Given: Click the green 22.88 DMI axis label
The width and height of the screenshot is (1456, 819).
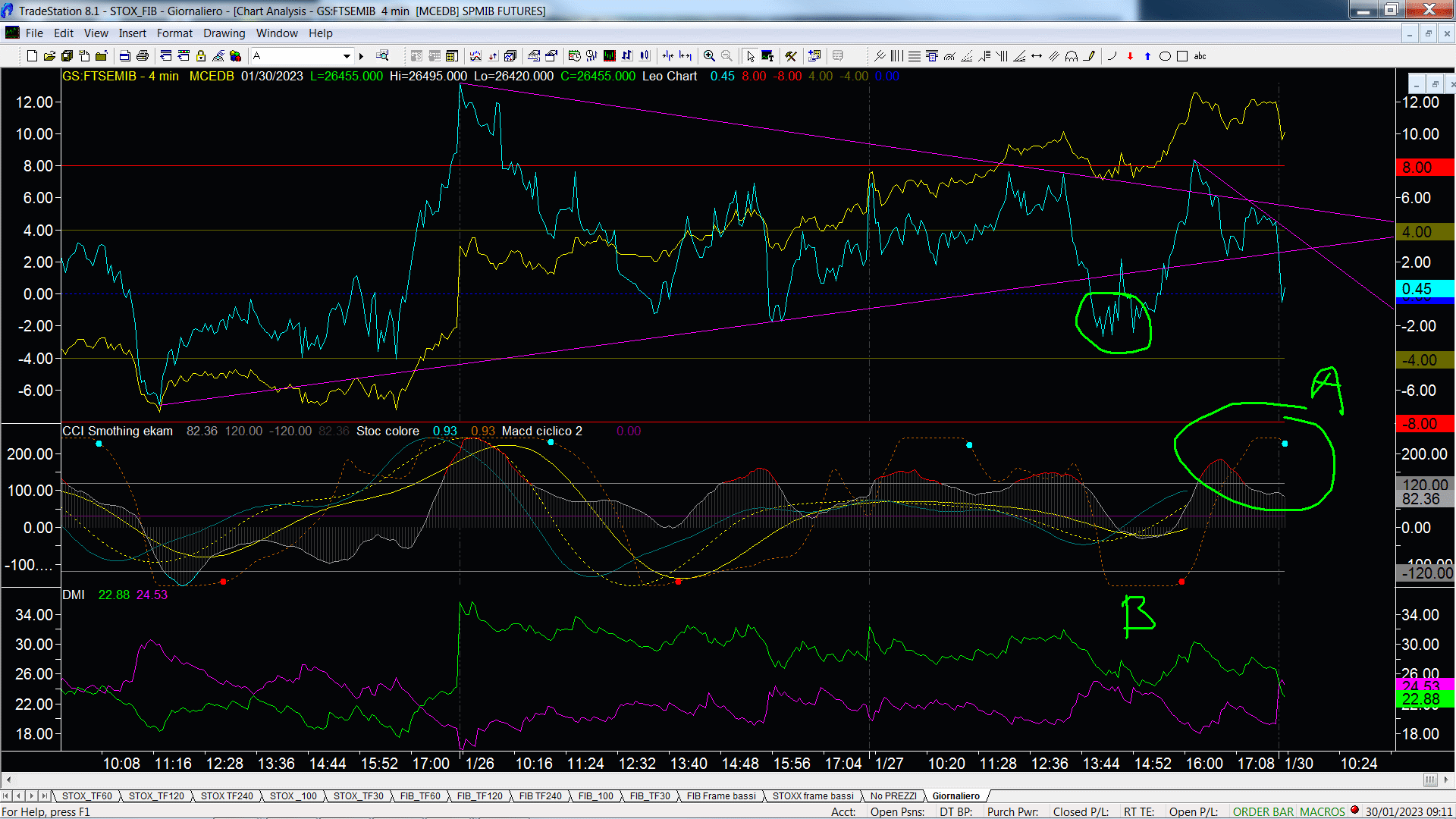Looking at the screenshot, I should pos(1425,699).
